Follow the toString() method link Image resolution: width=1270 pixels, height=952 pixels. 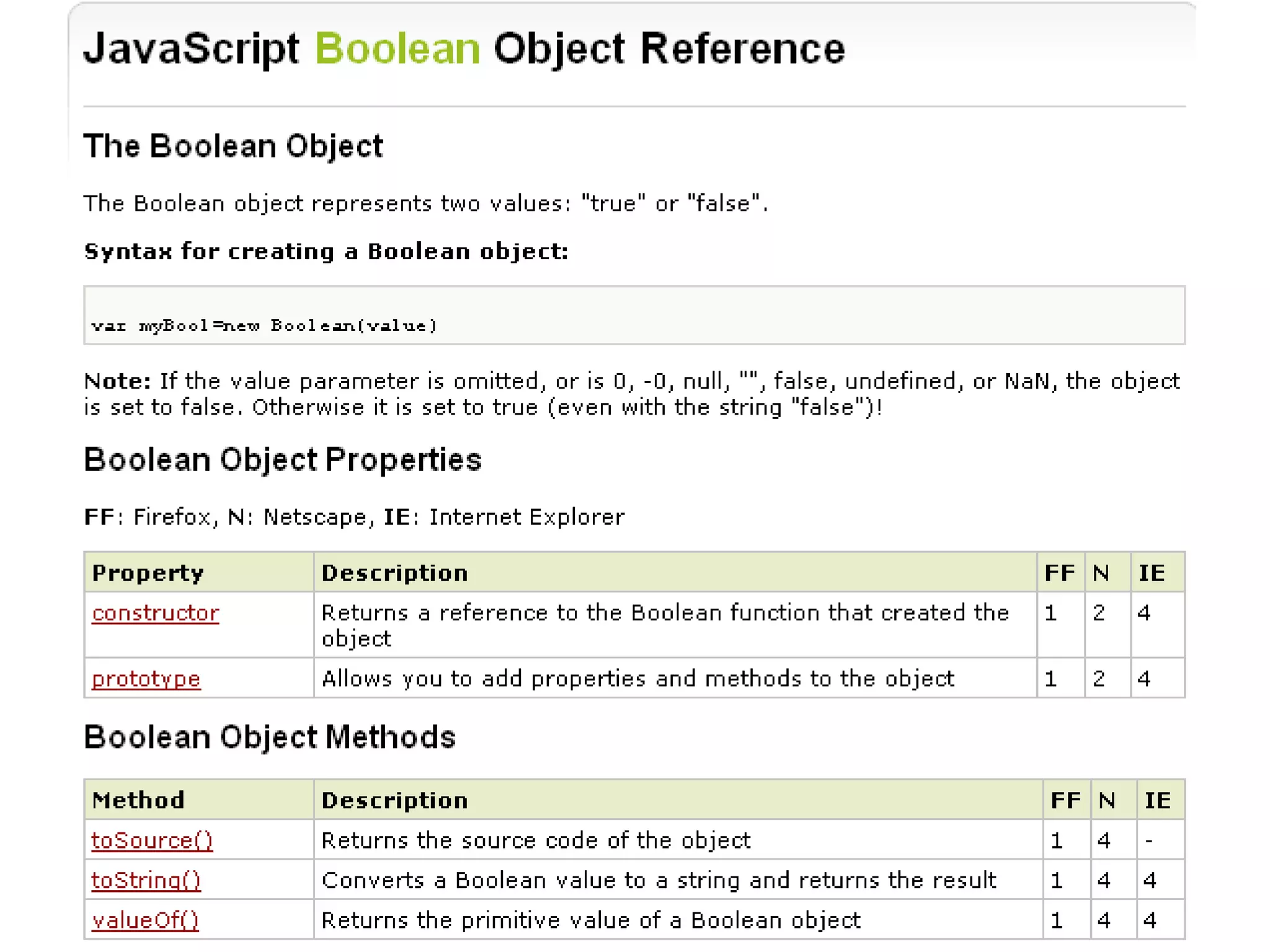coord(146,880)
